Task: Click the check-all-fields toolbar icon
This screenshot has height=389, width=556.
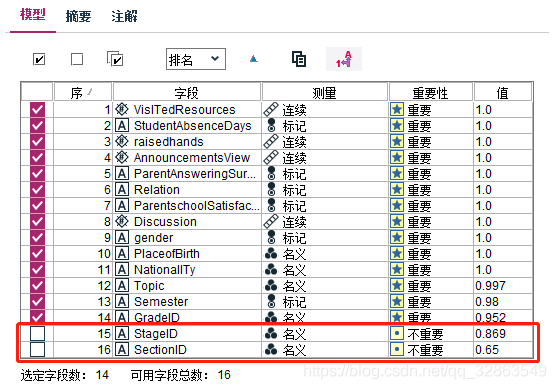Action: coord(39,59)
